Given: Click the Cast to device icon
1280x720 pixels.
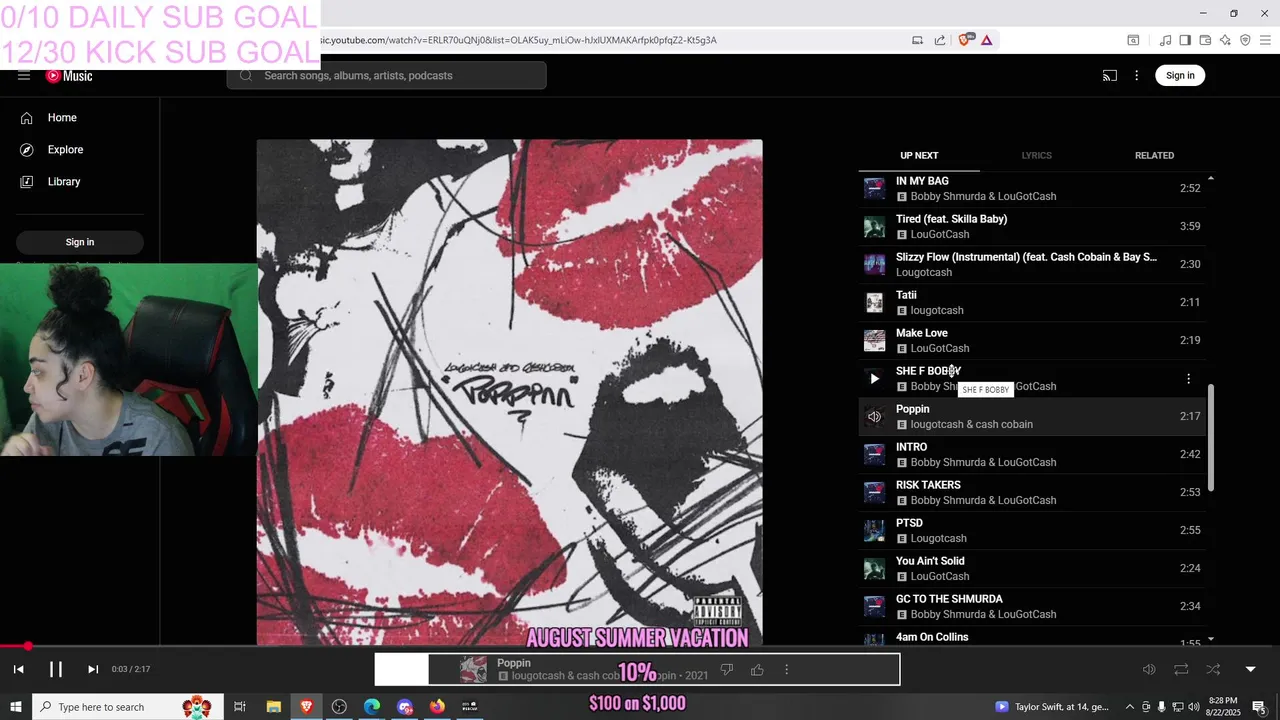Looking at the screenshot, I should coord(1110,76).
